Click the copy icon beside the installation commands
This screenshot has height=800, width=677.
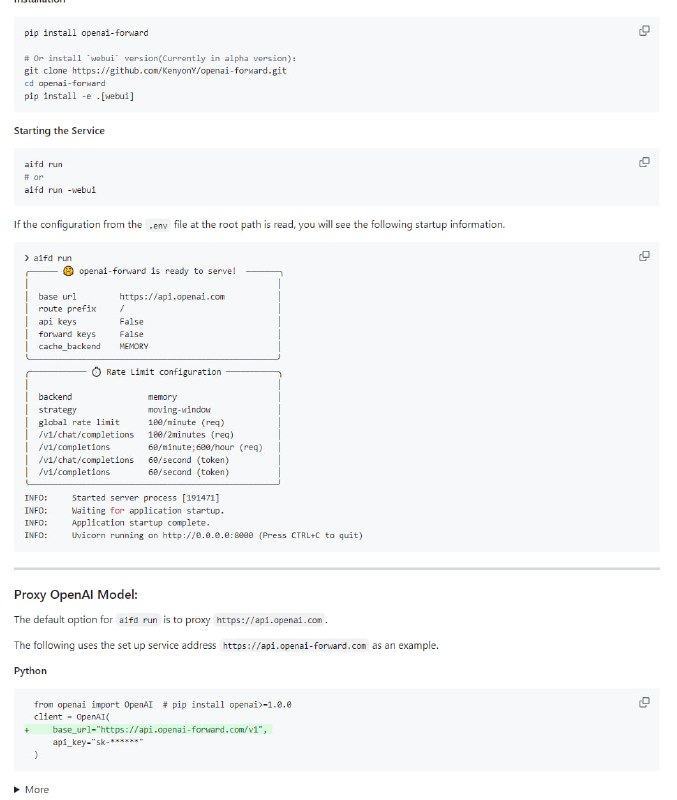pos(643,32)
